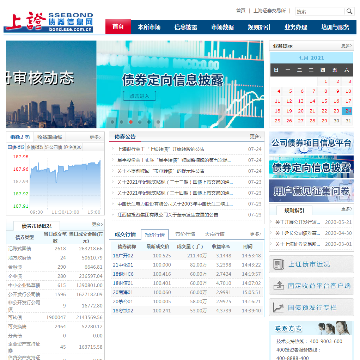Open the 债券定向信息披露 hero banner slide

[180, 84]
